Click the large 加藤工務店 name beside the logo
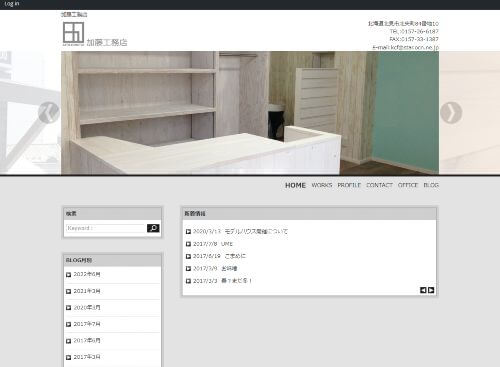 tap(107, 42)
